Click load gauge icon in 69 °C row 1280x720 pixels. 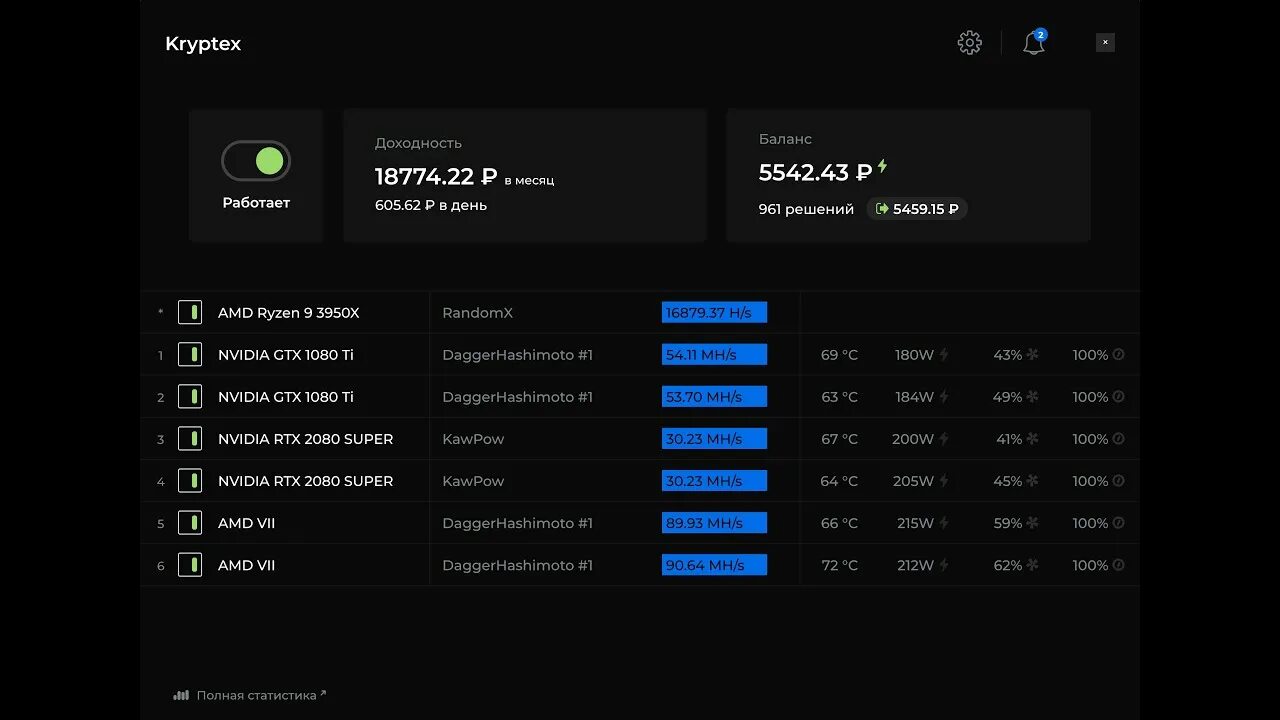tap(1119, 355)
